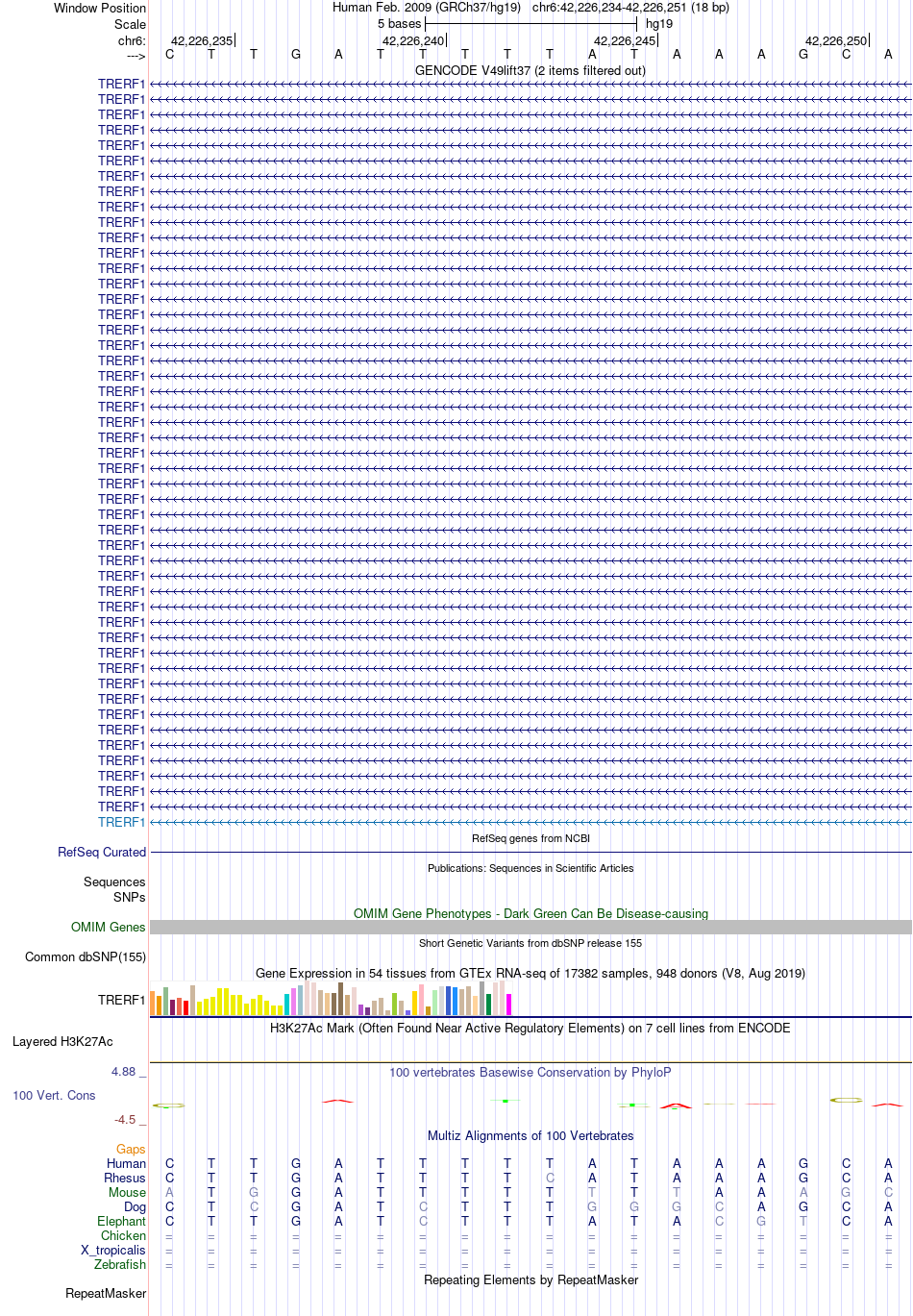Click the ---> sequence direction arrow
The width and height of the screenshot is (913, 1316).
(136, 56)
